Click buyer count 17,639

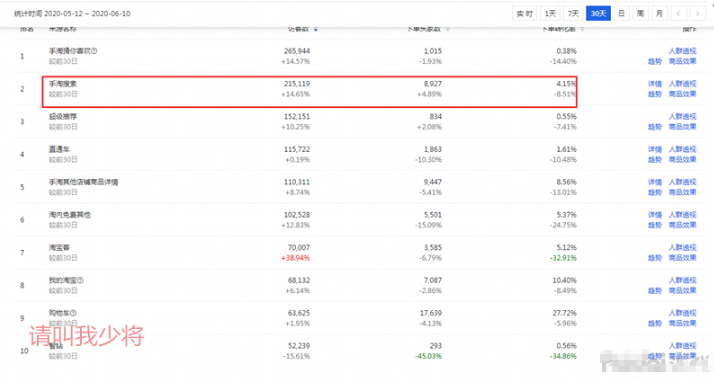pos(431,313)
